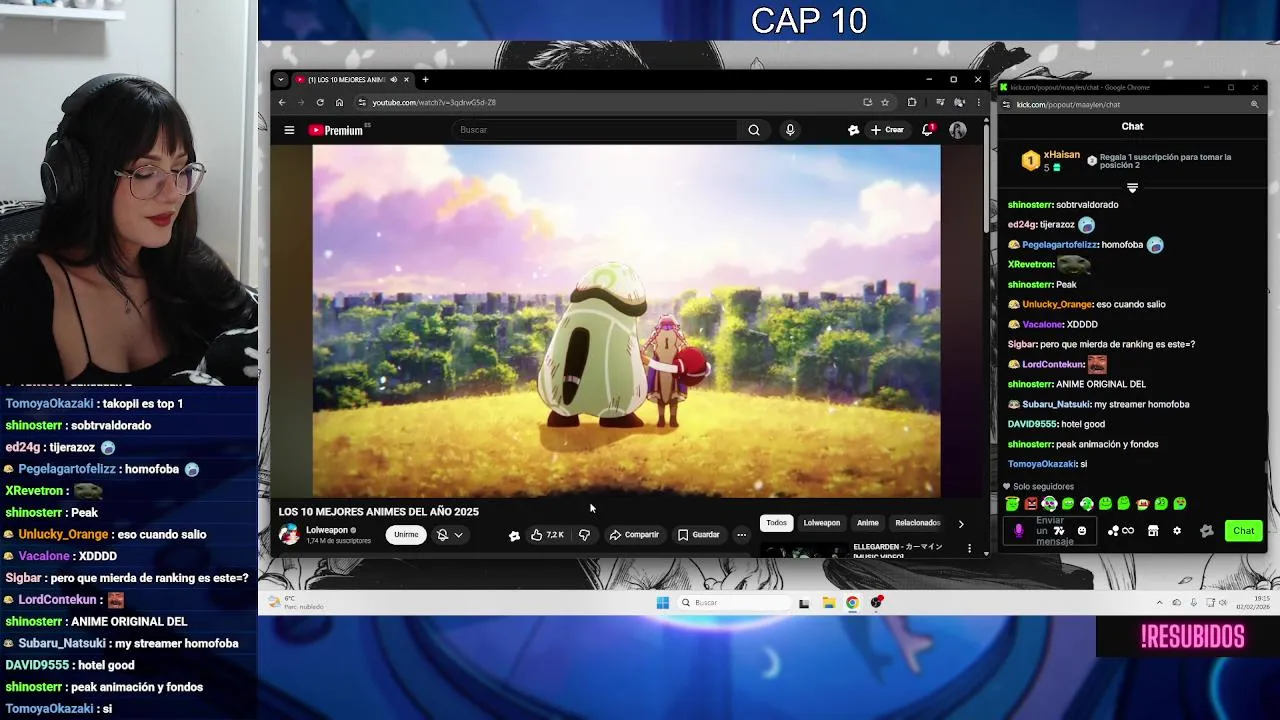Go to the YouTube Premium home logo
Image resolution: width=1280 pixels, height=720 pixels.
(336, 130)
